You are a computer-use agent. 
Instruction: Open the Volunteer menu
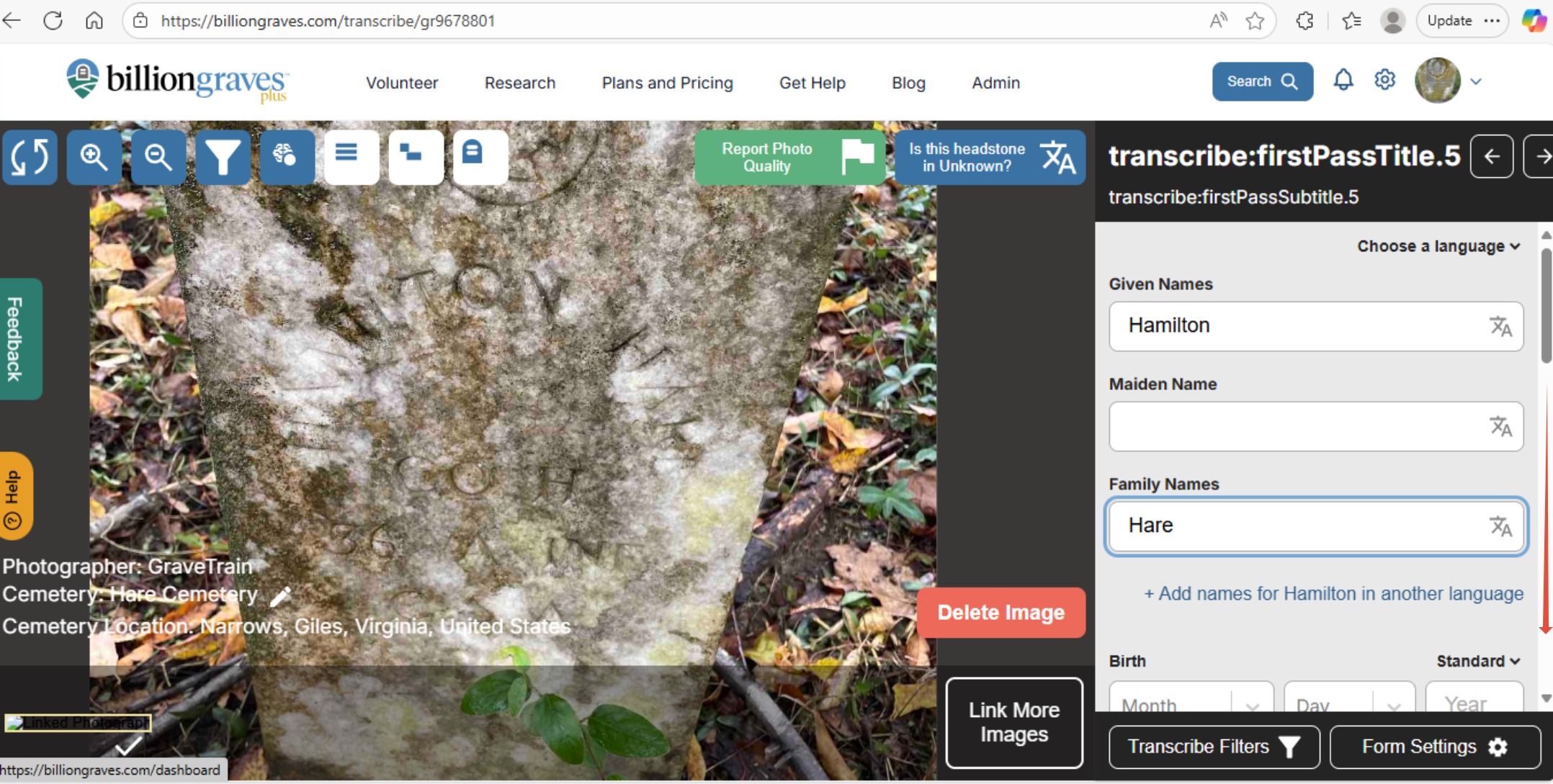[401, 83]
